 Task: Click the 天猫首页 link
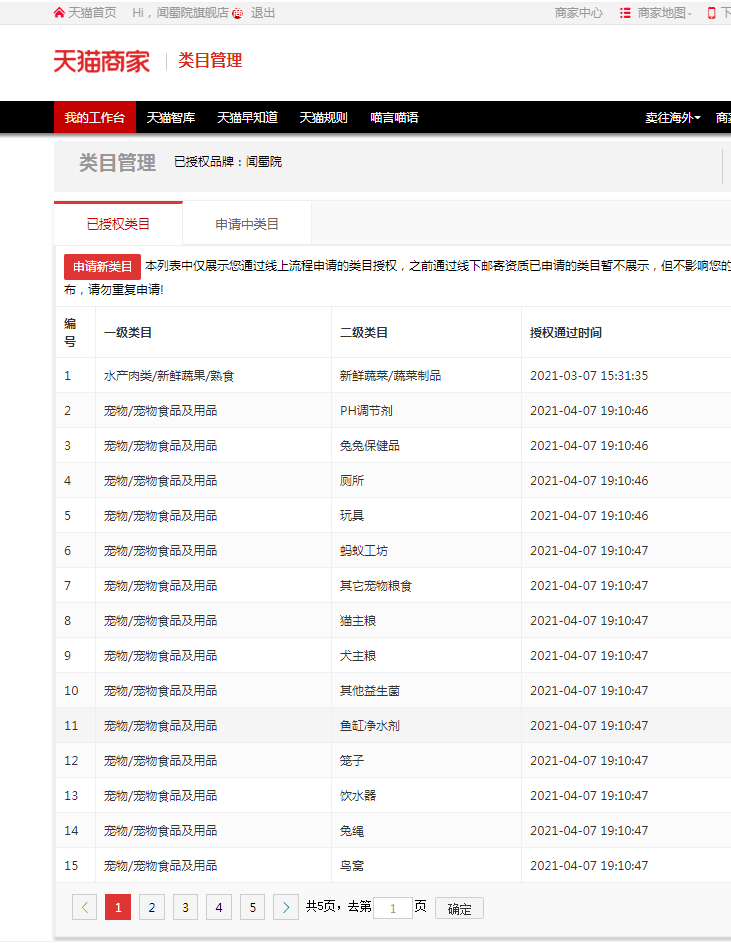pyautogui.click(x=91, y=13)
